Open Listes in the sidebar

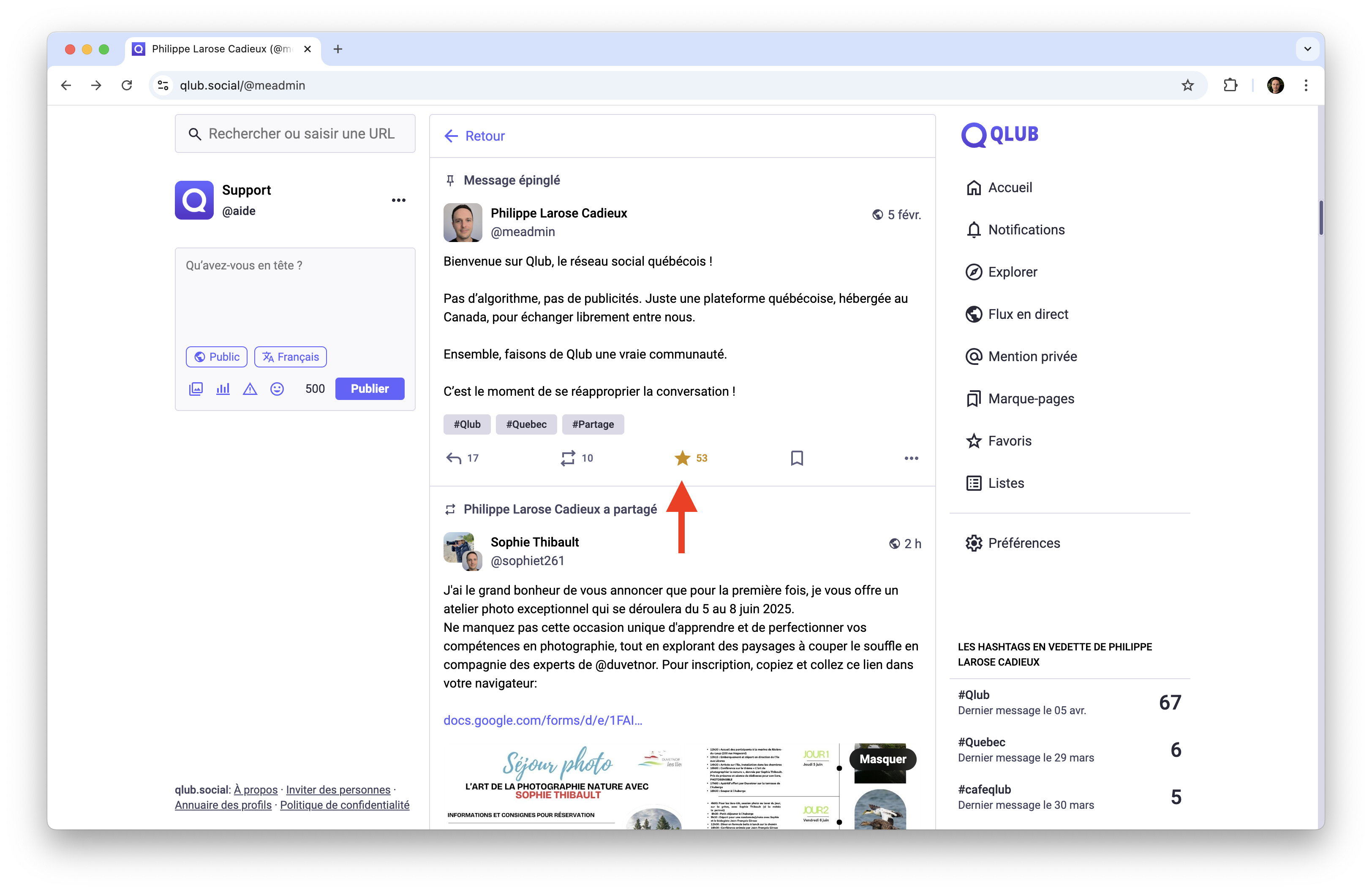click(x=995, y=483)
